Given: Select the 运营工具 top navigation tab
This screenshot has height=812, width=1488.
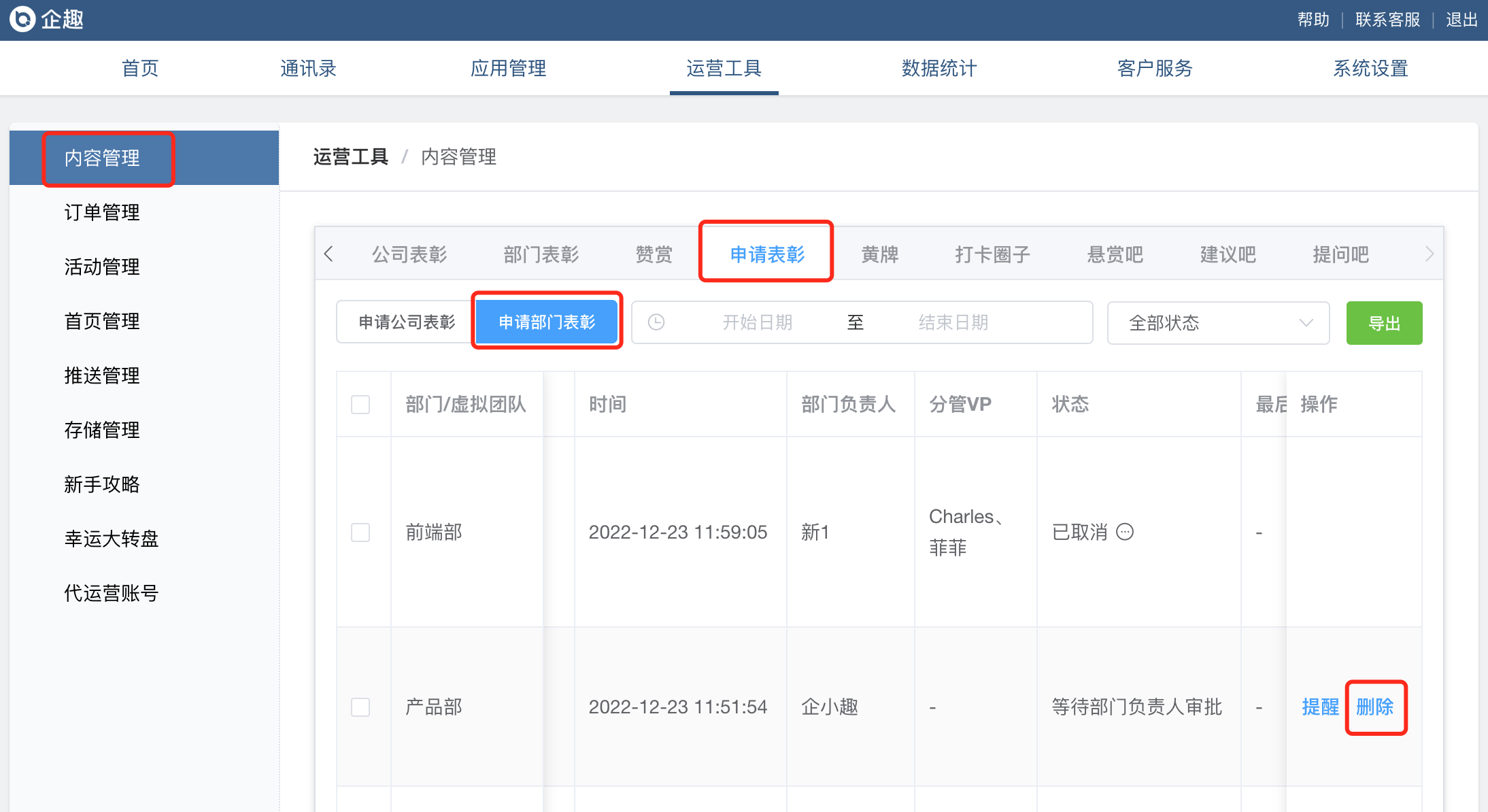Looking at the screenshot, I should tap(724, 68).
